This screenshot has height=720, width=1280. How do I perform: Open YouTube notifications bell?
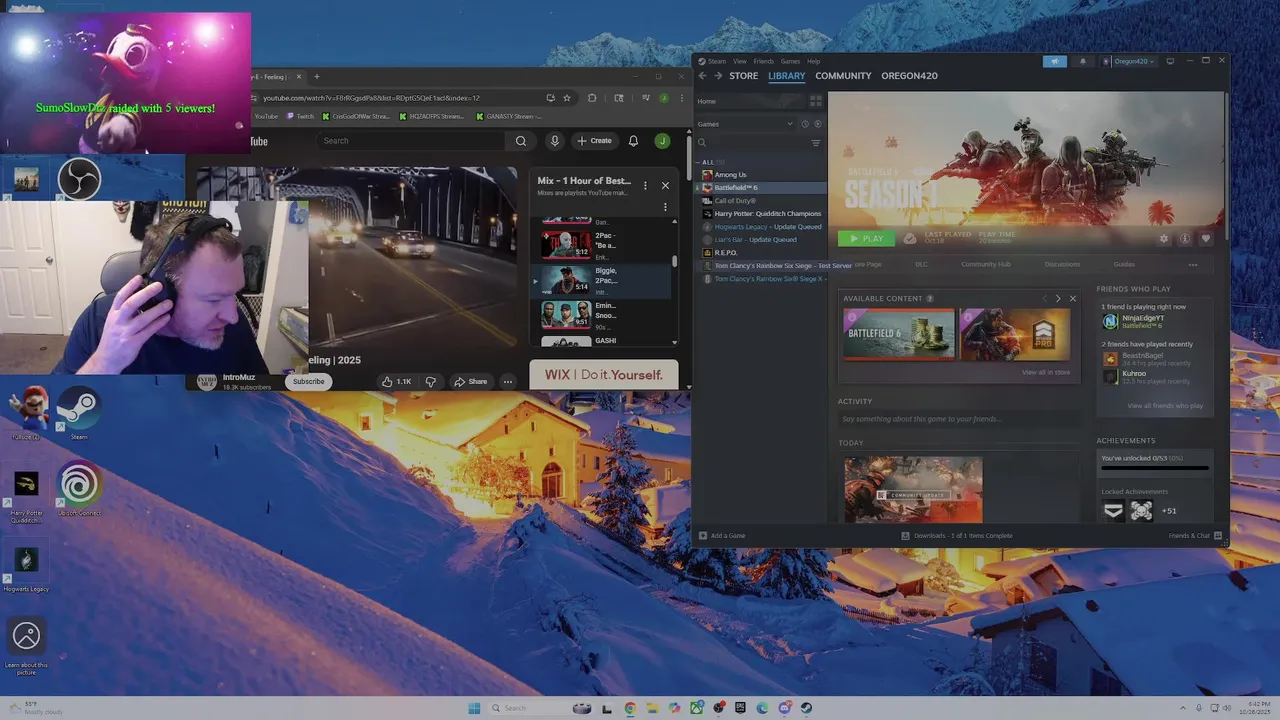(633, 141)
